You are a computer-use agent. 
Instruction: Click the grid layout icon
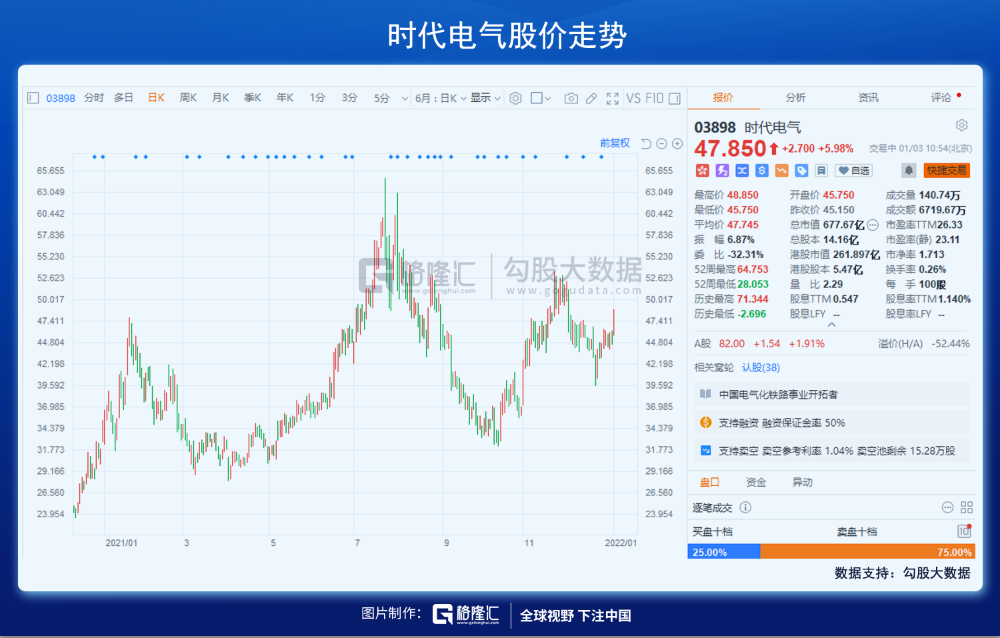click(x=967, y=507)
